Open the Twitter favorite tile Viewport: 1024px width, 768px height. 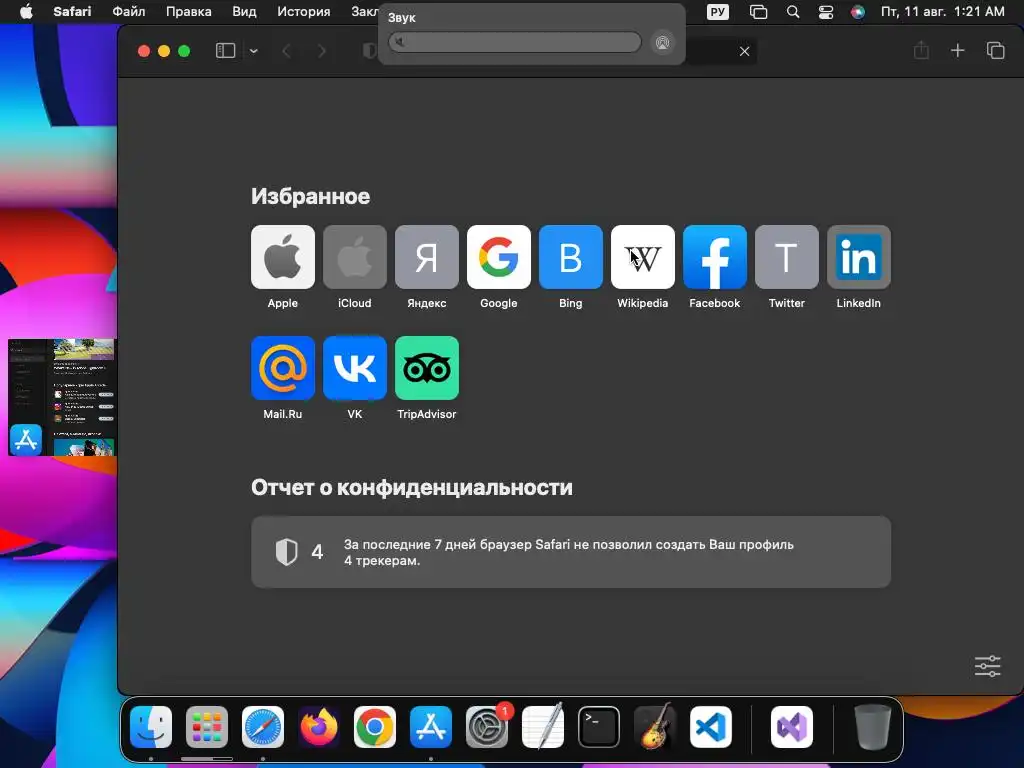click(x=787, y=257)
